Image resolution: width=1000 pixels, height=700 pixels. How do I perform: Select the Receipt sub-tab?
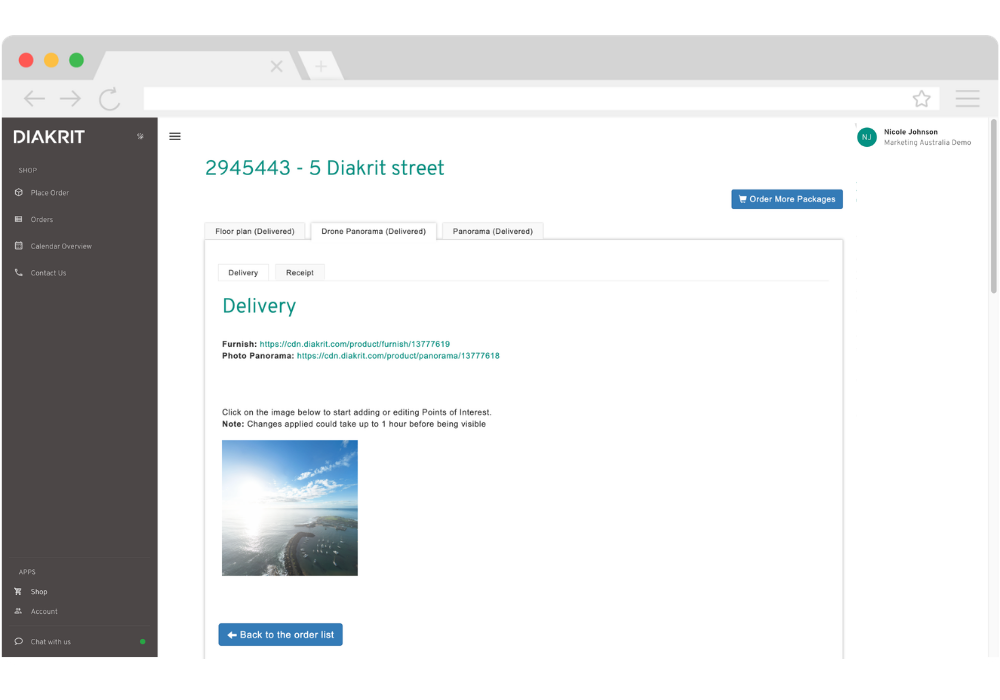[300, 272]
